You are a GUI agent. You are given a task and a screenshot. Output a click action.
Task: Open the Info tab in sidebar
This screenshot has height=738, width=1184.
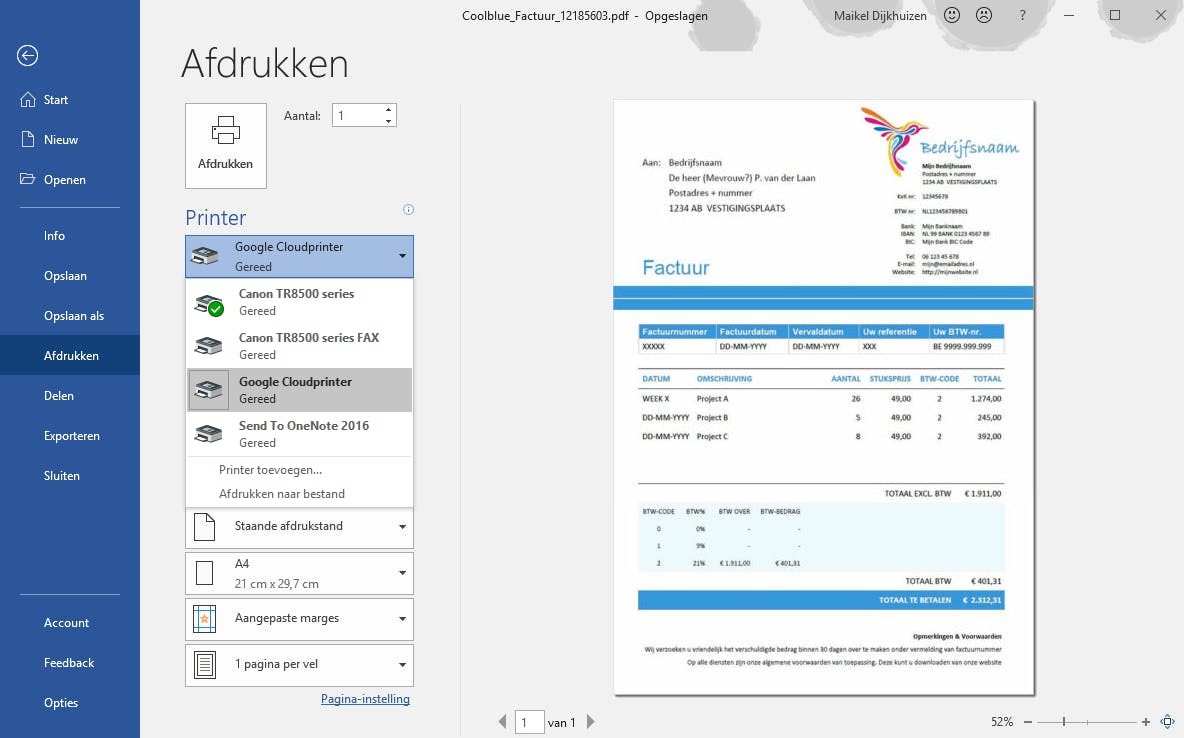point(69,236)
